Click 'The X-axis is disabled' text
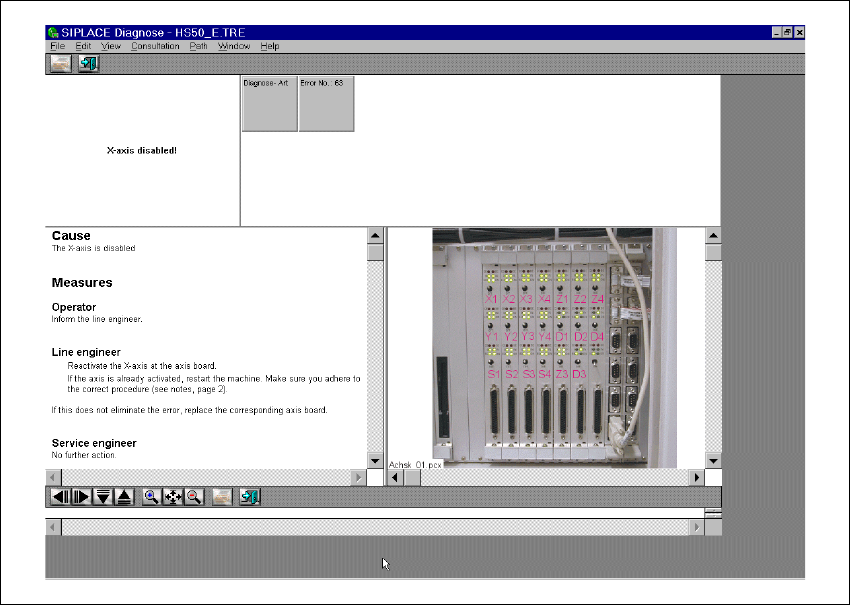Viewport: 850px width, 605px height. click(x=93, y=248)
